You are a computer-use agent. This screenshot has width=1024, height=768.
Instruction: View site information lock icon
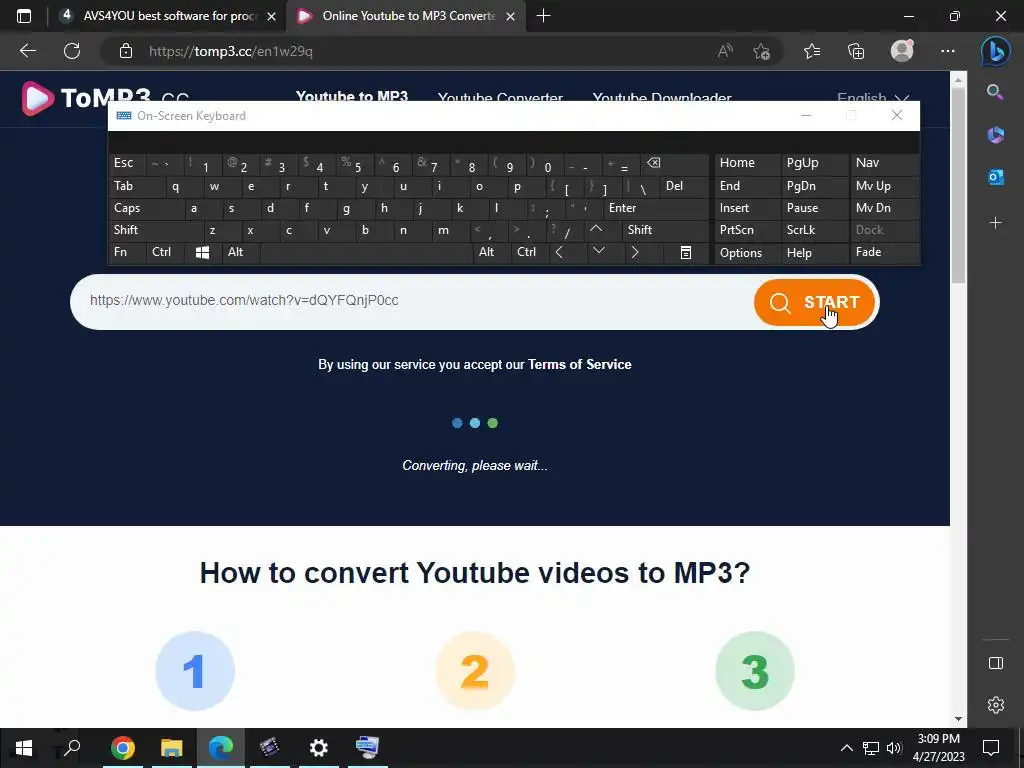point(126,51)
